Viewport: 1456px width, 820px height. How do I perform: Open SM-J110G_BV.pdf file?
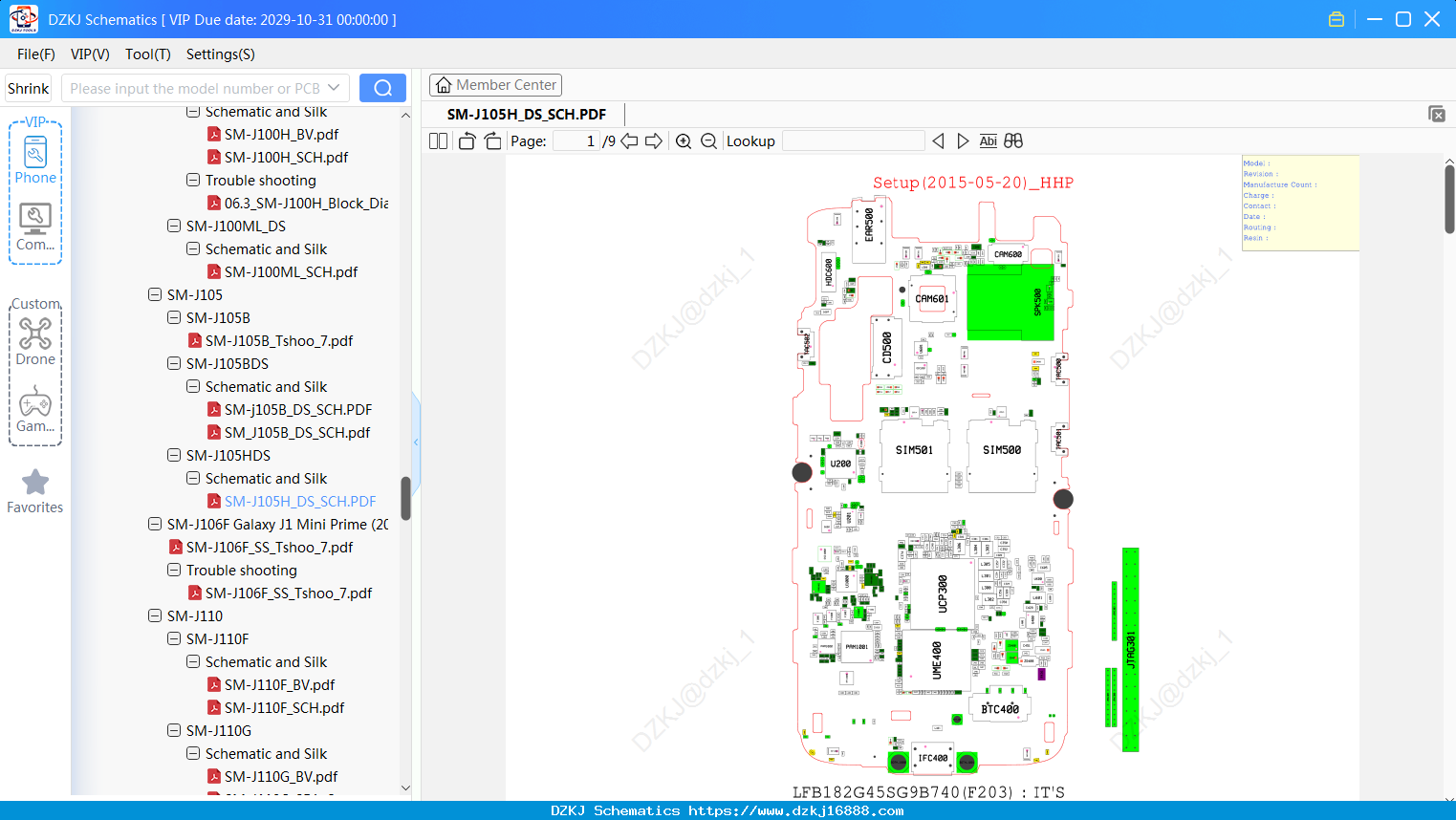[x=281, y=777]
